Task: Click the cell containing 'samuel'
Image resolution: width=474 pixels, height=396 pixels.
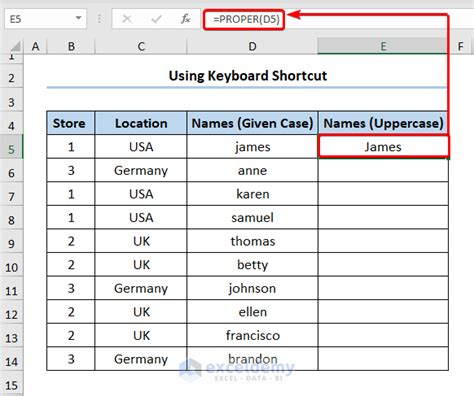Action: pos(252,218)
